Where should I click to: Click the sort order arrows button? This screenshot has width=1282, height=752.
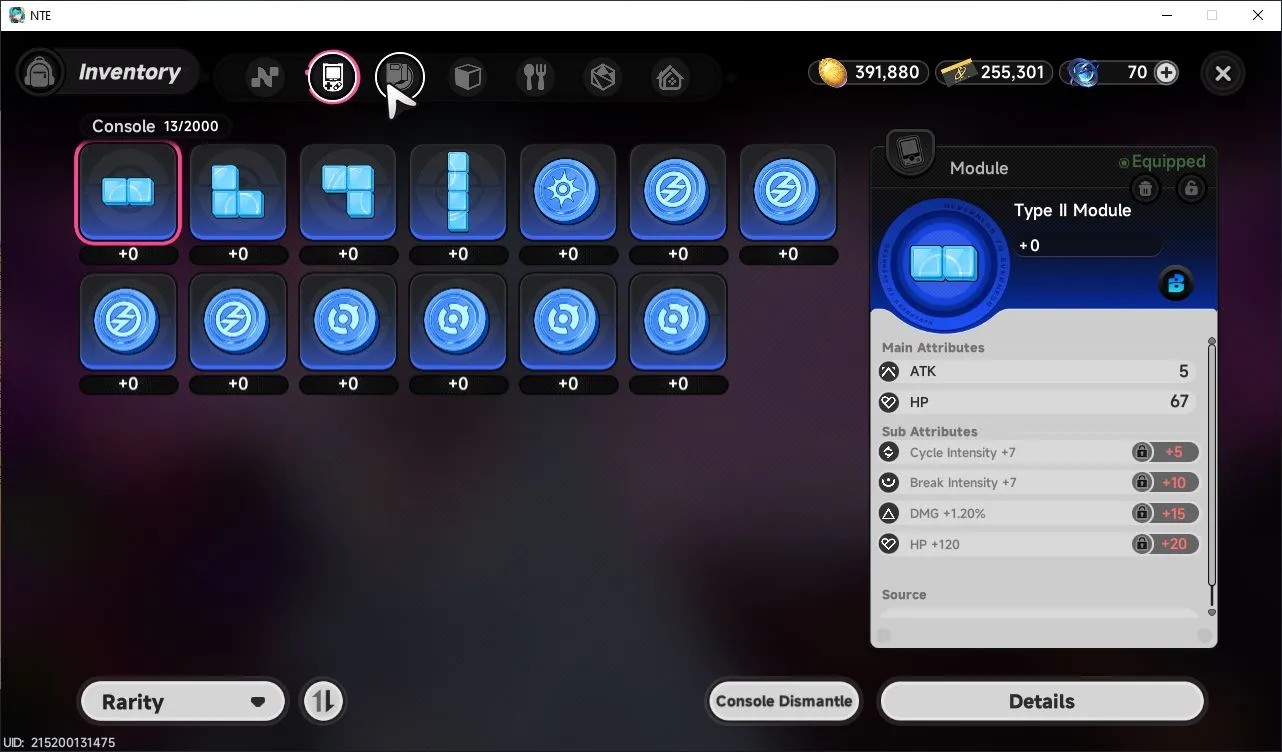click(322, 701)
